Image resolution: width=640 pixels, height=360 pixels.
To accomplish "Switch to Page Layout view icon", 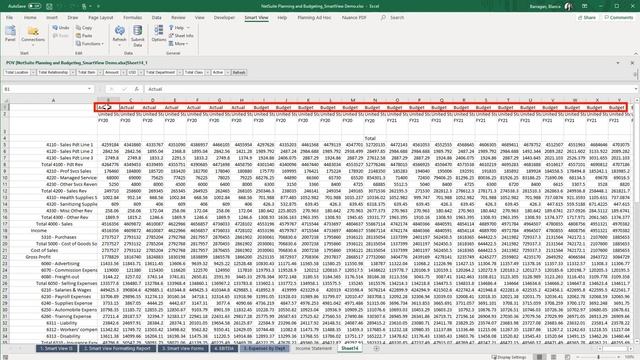I will click(553, 357).
